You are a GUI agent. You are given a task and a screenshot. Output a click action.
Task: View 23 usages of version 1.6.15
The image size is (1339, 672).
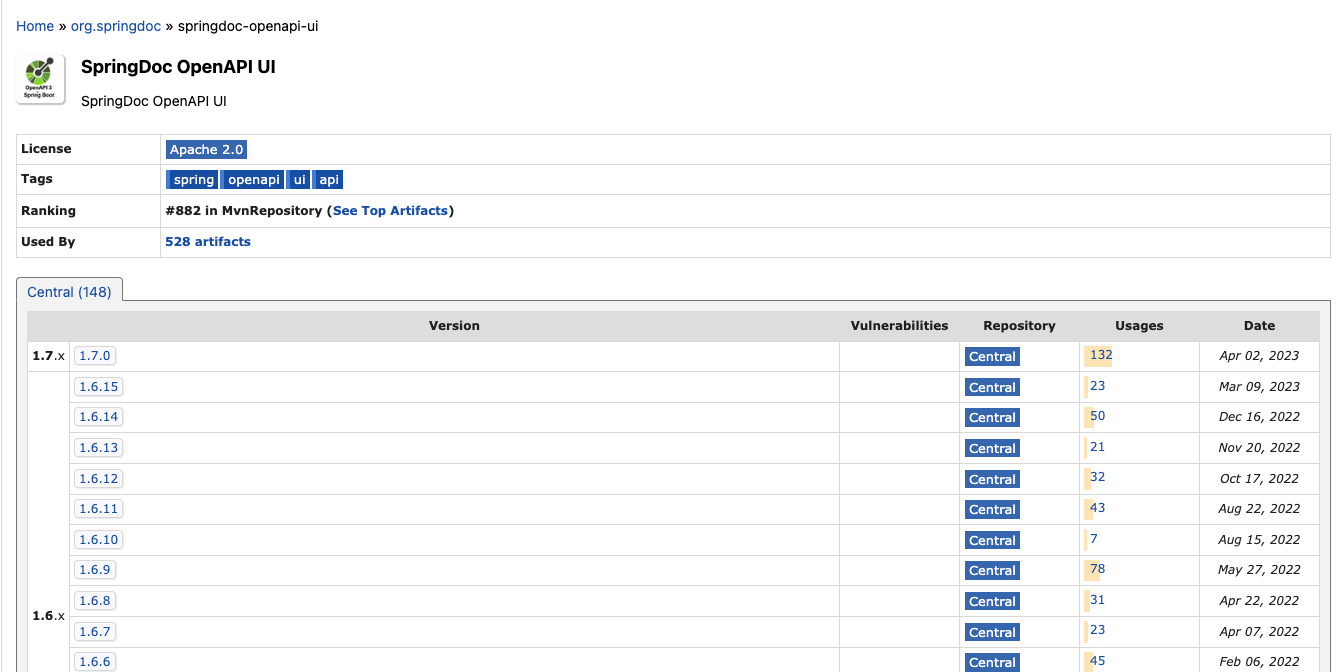1097,385
